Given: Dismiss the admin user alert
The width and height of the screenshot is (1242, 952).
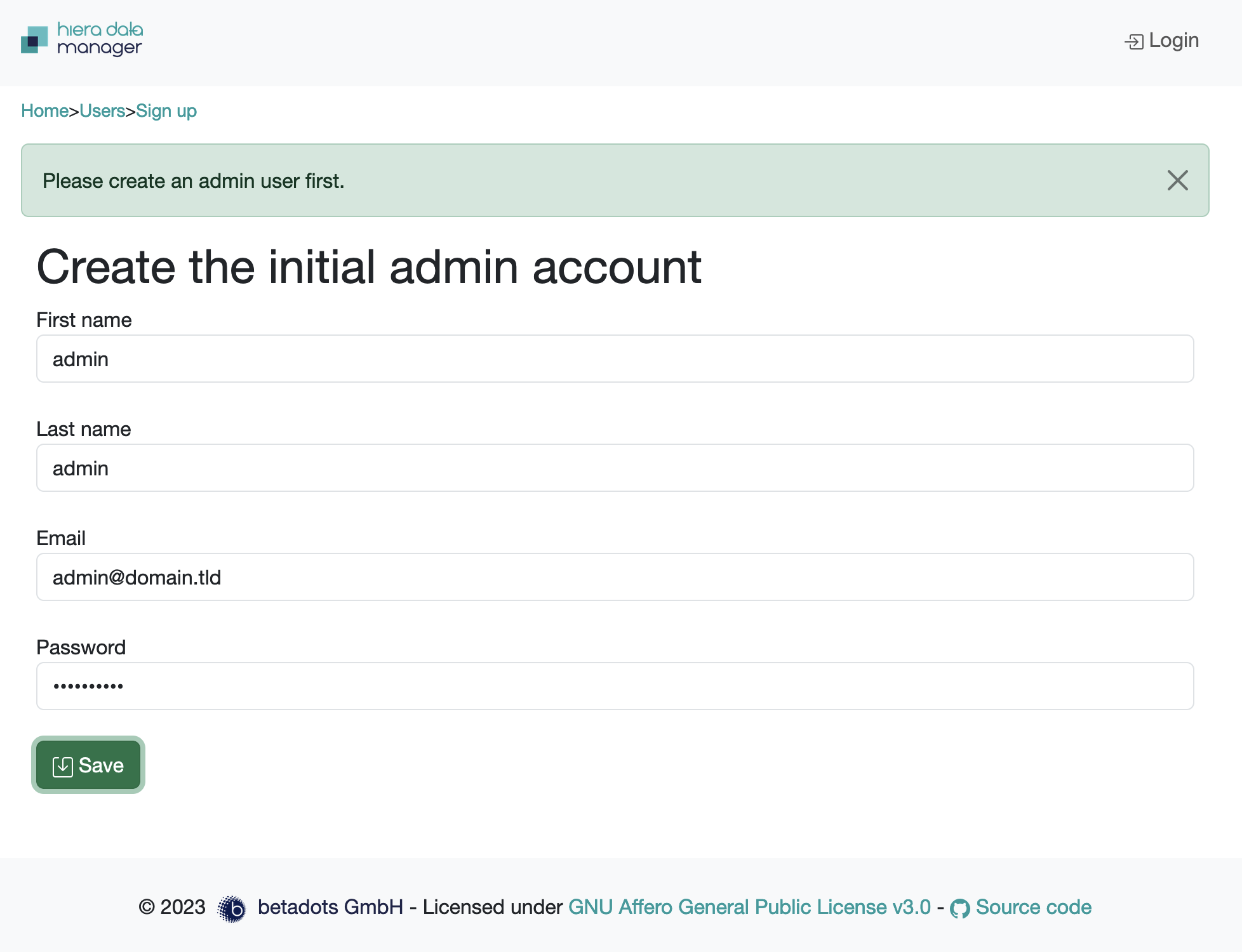Looking at the screenshot, I should (x=1177, y=180).
